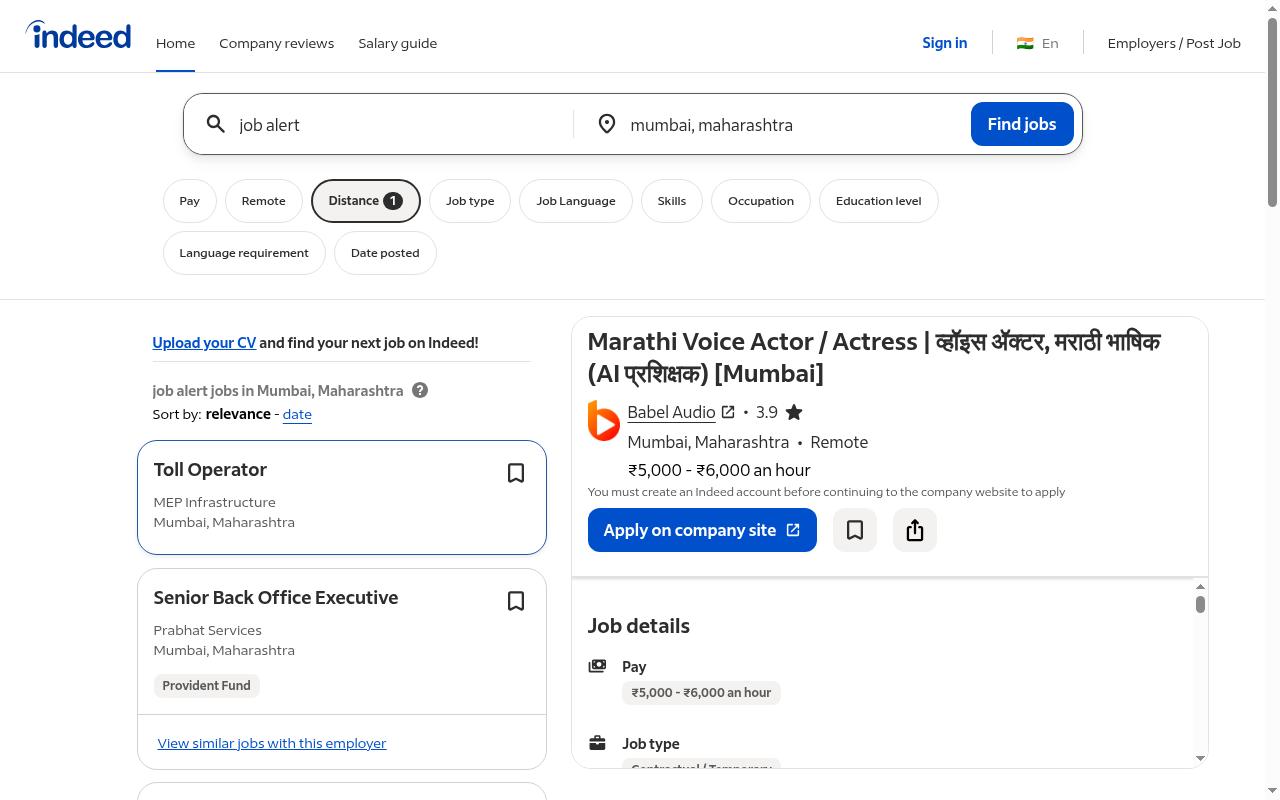Click Sign in
Screen dimensions: 1280x800
tap(945, 43)
